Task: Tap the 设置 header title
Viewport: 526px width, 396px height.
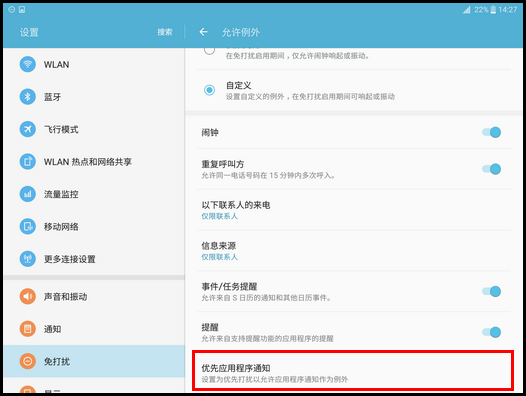Action: [29, 32]
